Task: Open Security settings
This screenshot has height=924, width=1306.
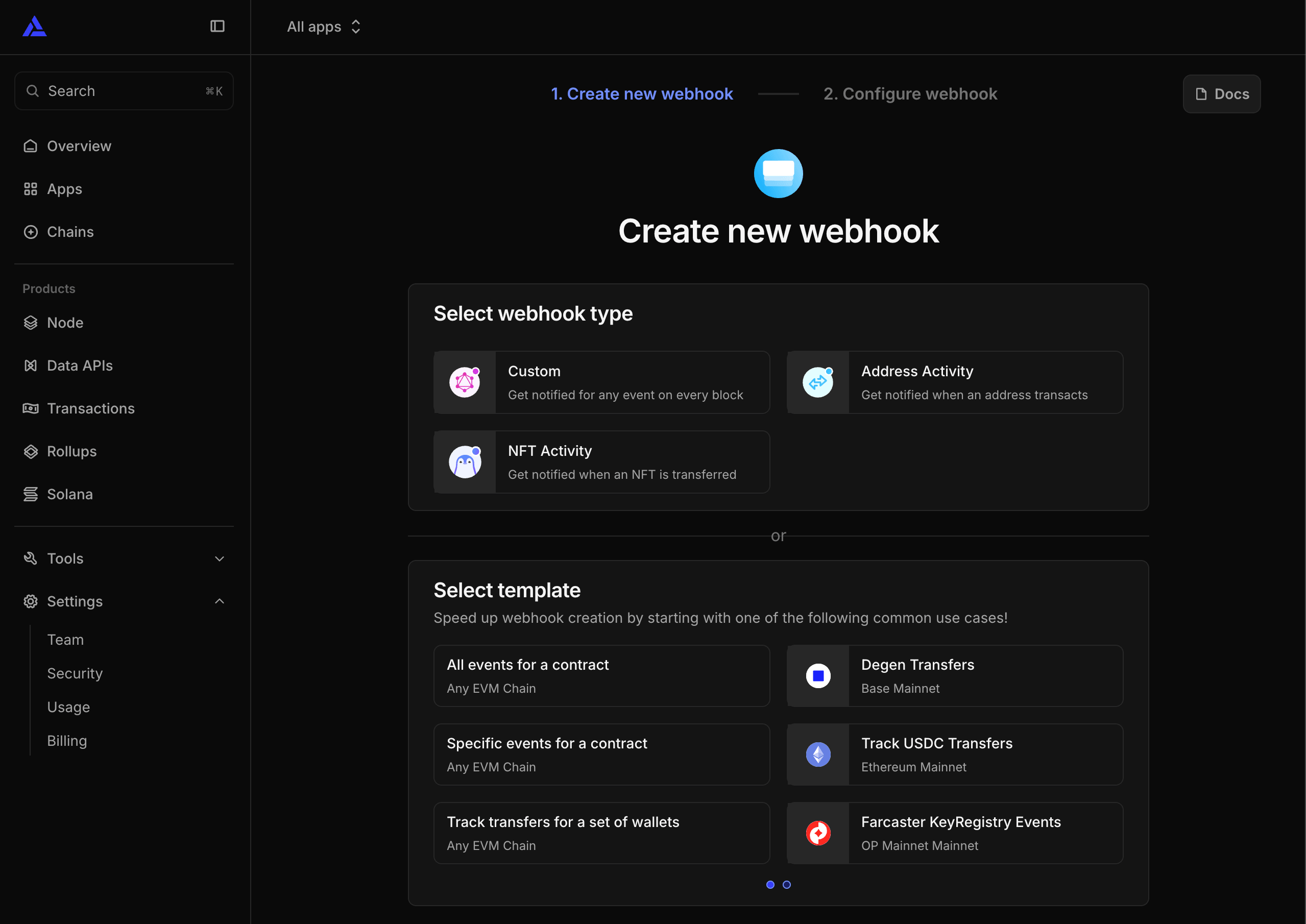Action: (75, 674)
